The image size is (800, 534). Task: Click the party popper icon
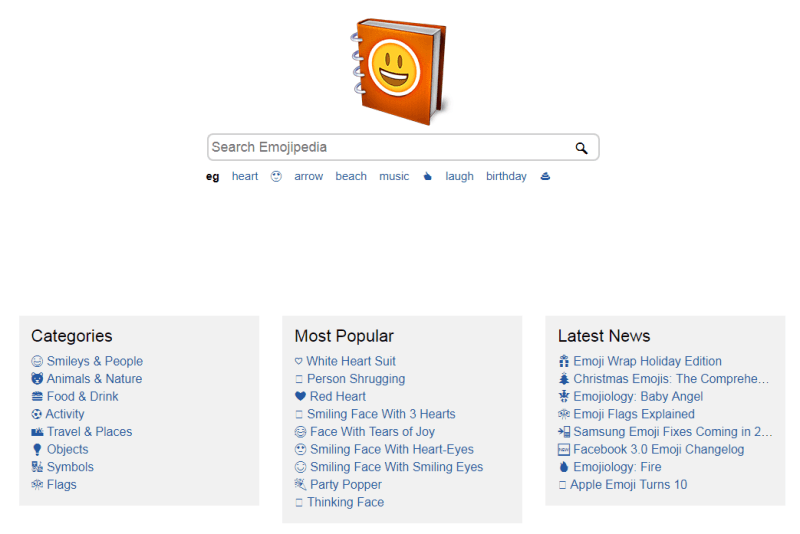pyautogui.click(x=301, y=485)
